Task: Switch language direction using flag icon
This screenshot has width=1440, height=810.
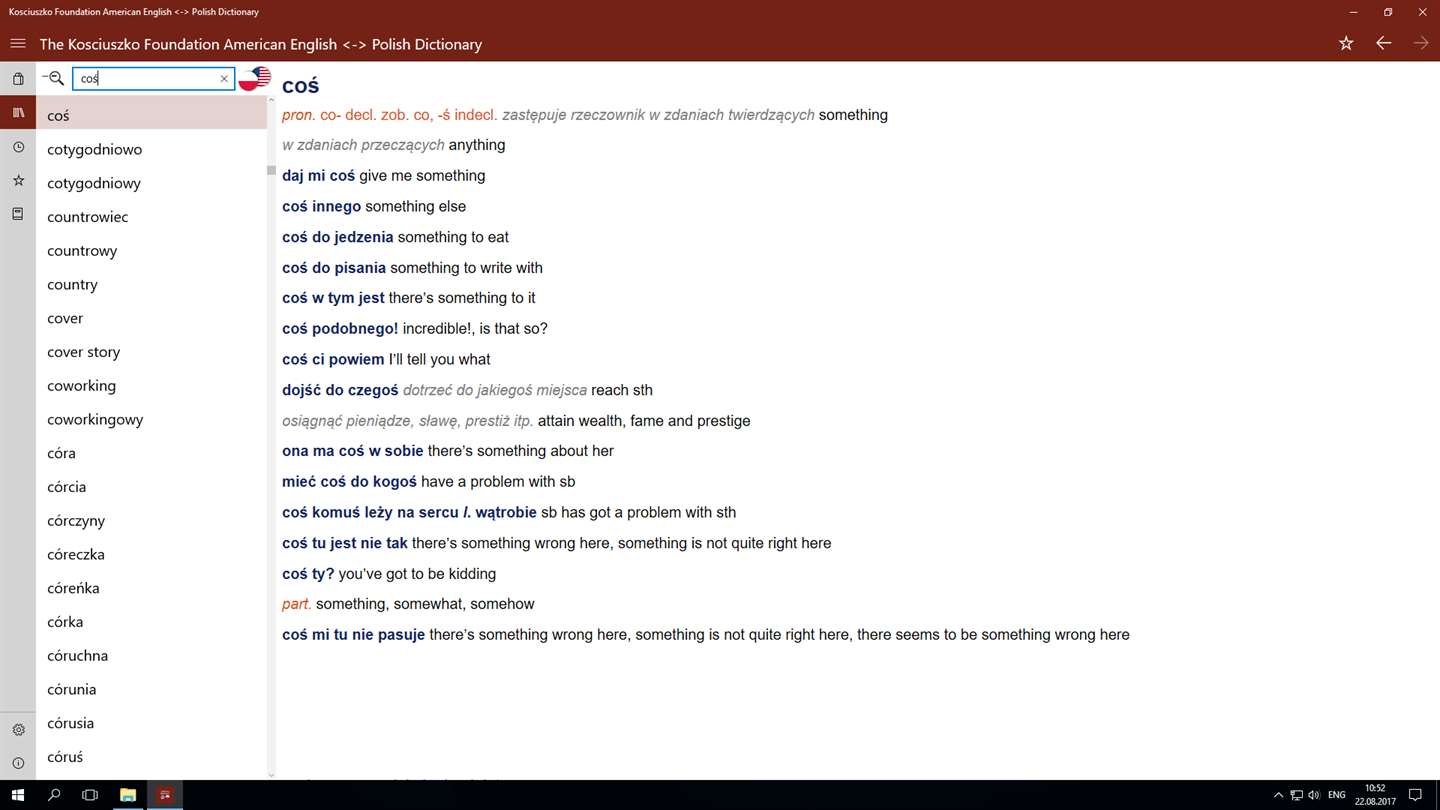Action: coord(255,79)
